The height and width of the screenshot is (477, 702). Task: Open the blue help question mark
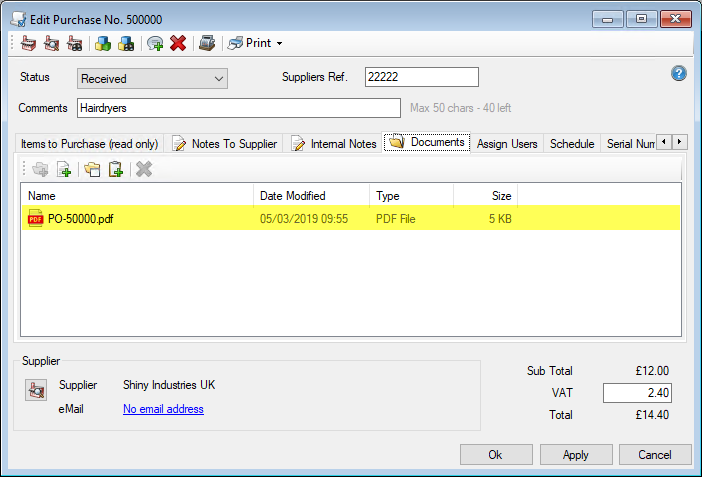pyautogui.click(x=679, y=74)
